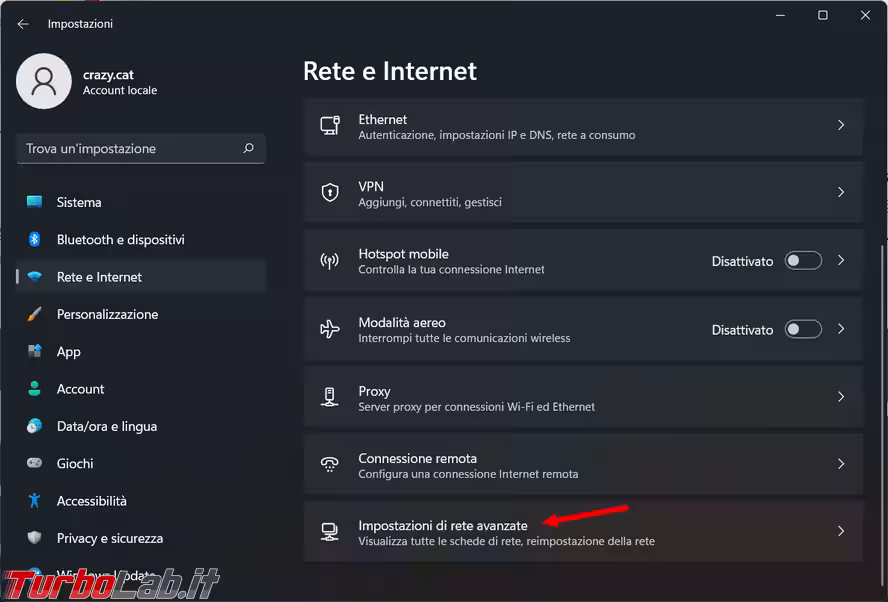This screenshot has width=888, height=602.
Task: Click the airplane mode icon
Action: coord(330,329)
